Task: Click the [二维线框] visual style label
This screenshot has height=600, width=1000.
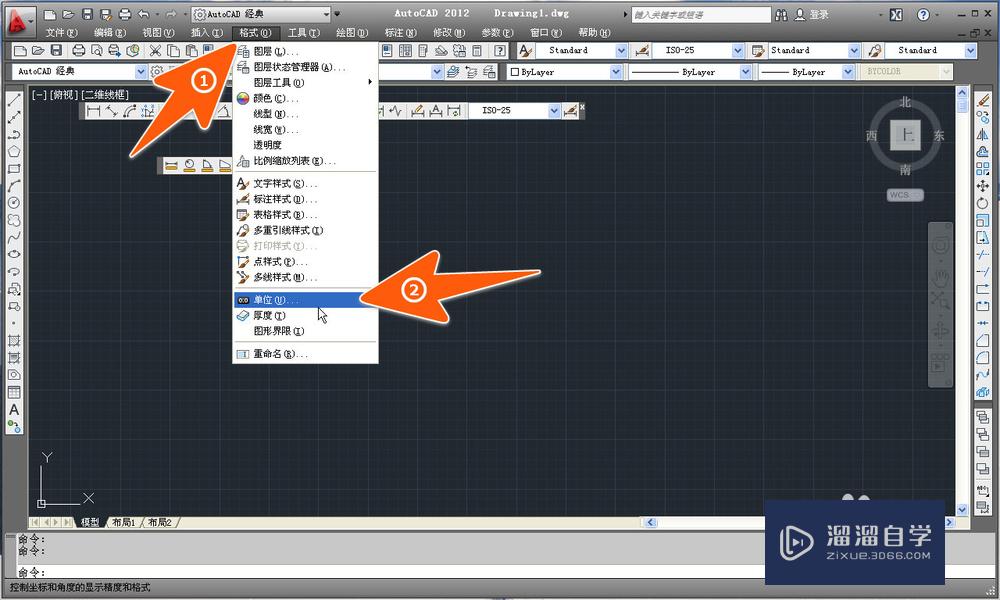Action: [105, 95]
